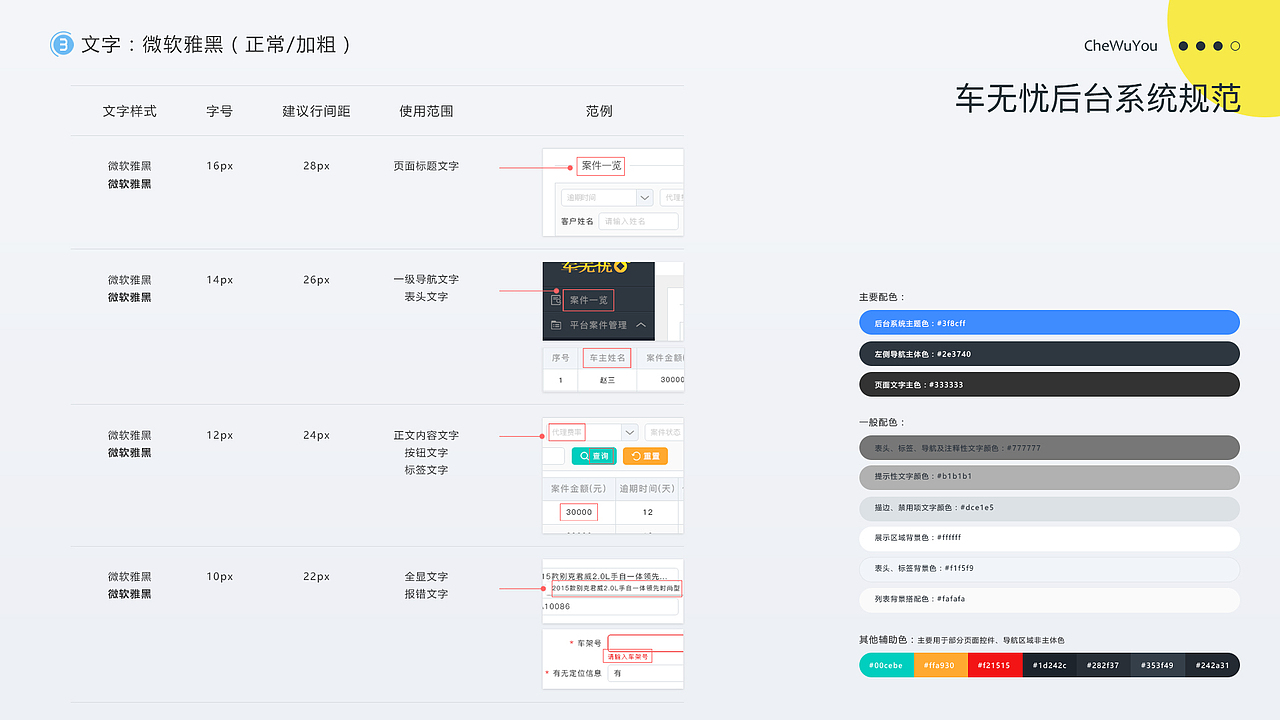Open the 有无定位信息 select field
The image size is (1280, 720).
(646, 673)
